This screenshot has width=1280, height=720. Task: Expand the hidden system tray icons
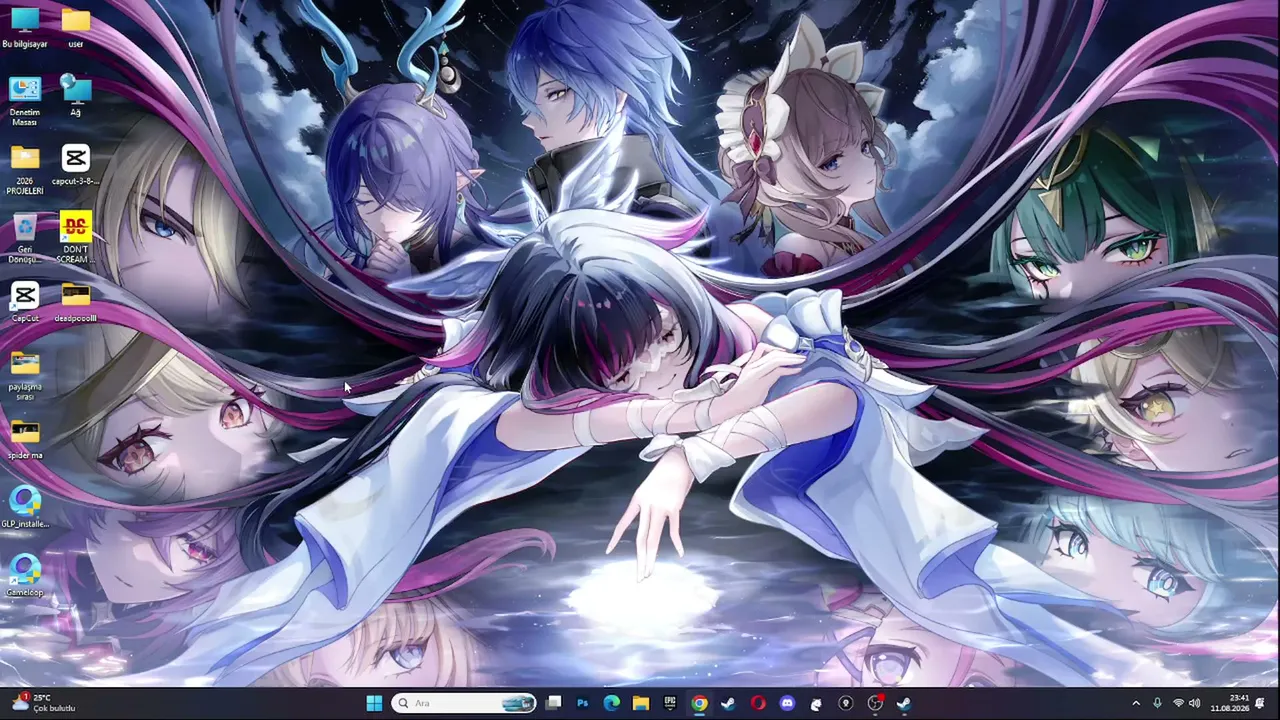[x=1135, y=703]
